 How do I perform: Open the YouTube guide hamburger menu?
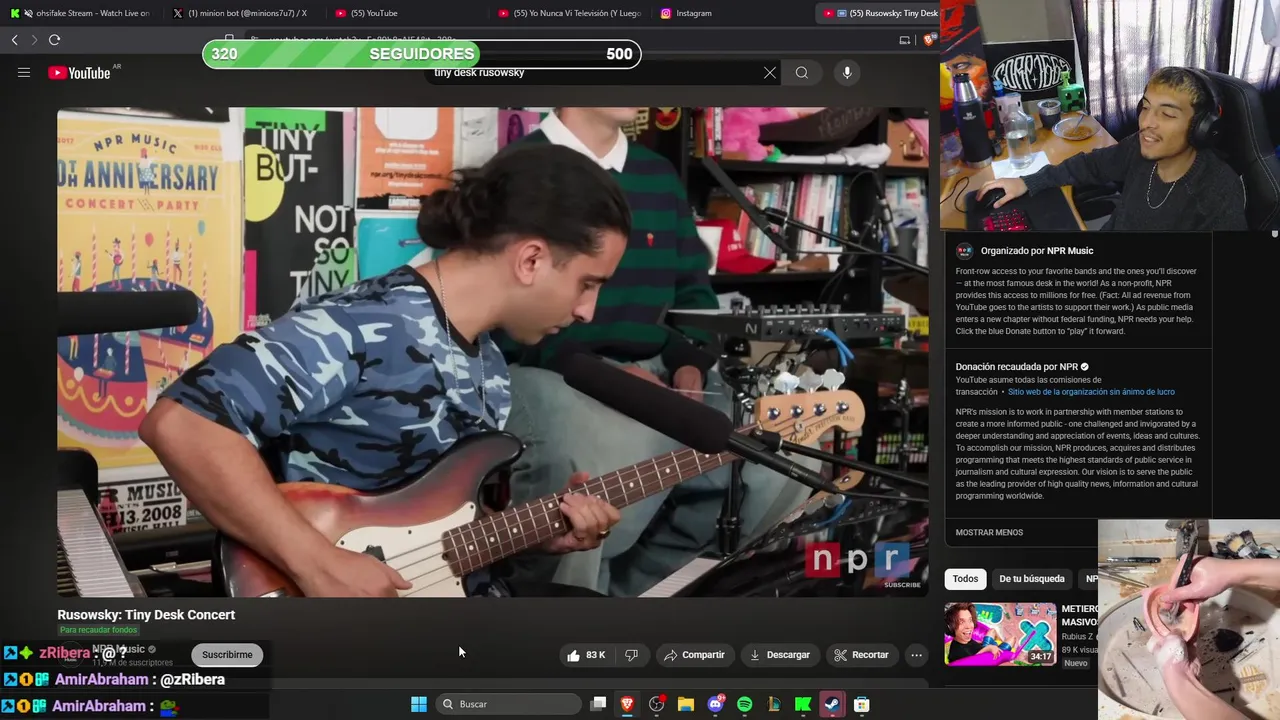click(24, 72)
